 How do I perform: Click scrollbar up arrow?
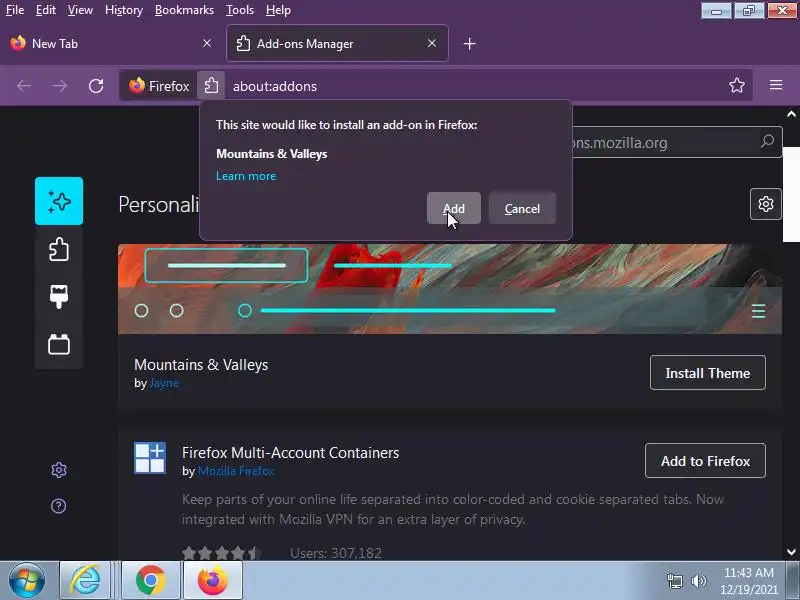click(791, 114)
